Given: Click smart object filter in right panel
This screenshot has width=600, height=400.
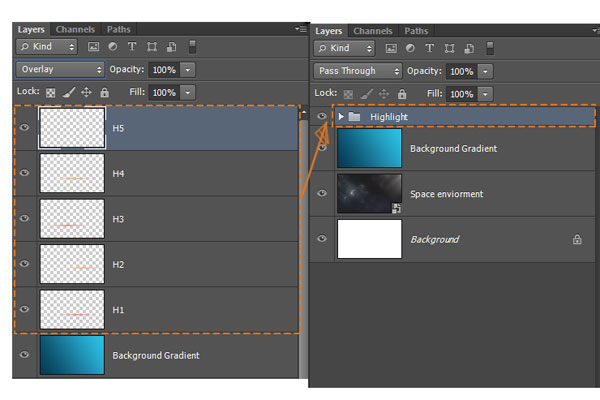Looking at the screenshot, I should 469,48.
